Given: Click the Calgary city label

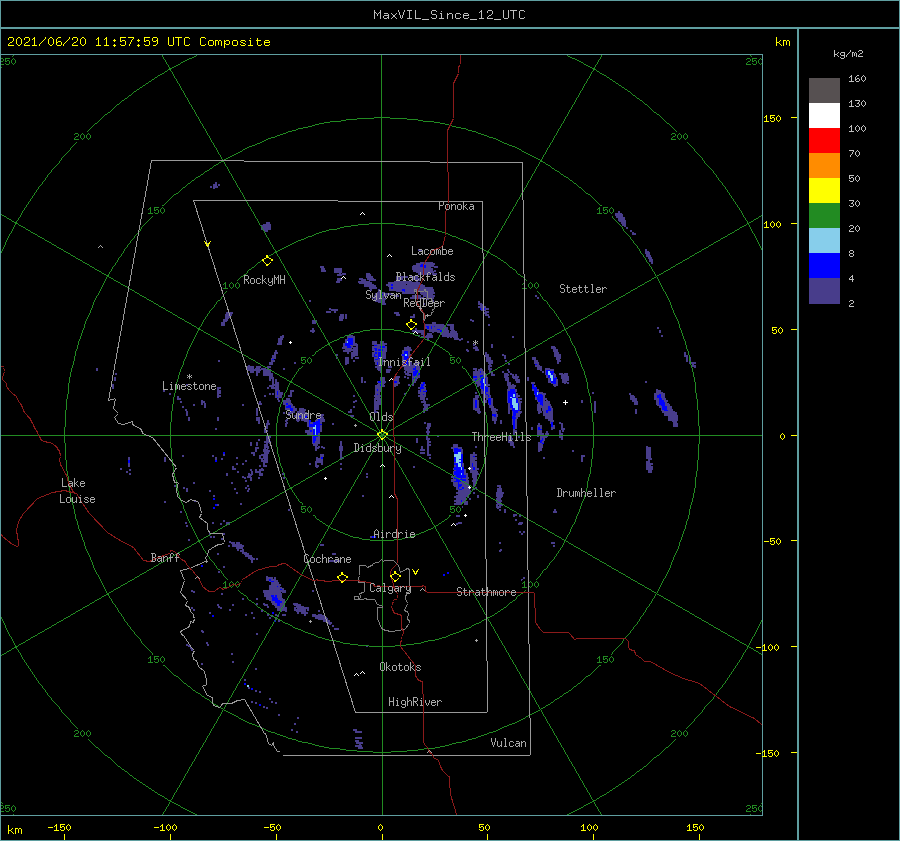Looking at the screenshot, I should (390, 588).
